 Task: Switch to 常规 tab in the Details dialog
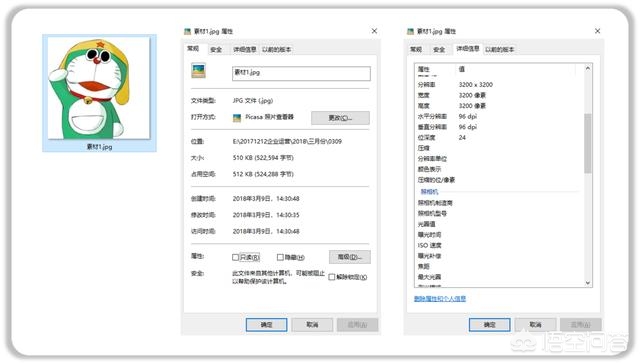[x=416, y=50]
